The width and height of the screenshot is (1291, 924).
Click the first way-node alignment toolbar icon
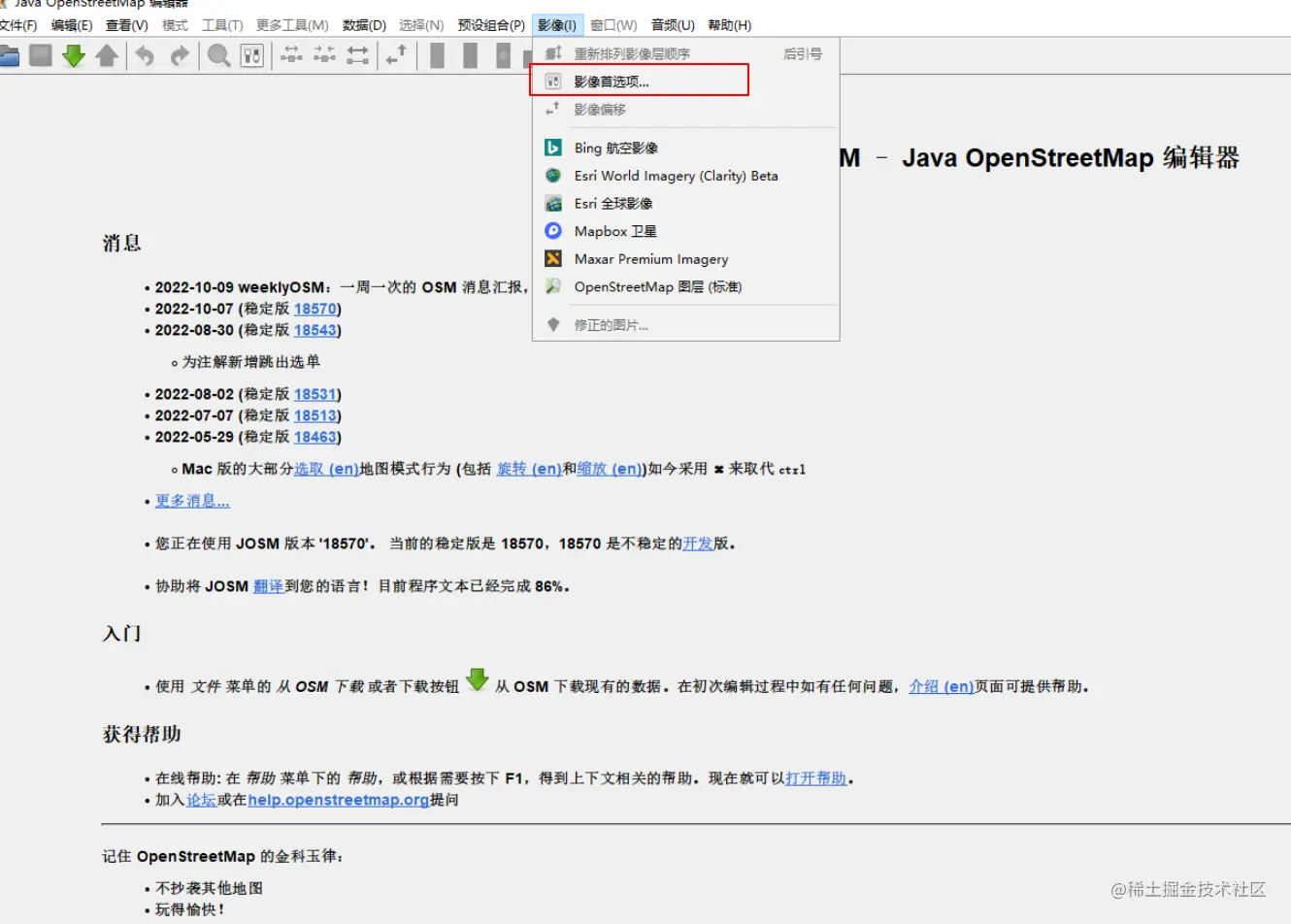tap(291, 55)
